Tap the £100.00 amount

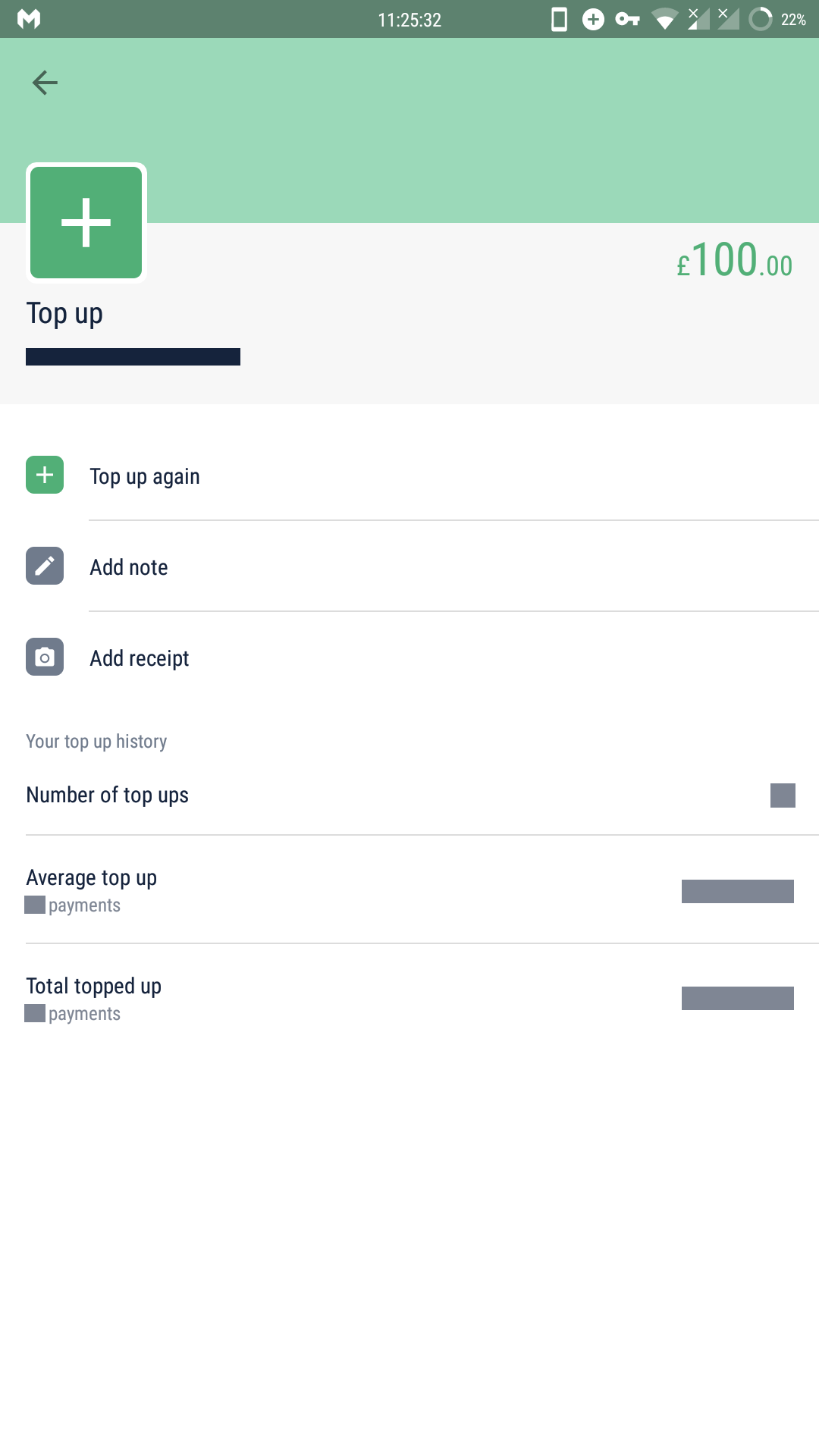tap(734, 260)
